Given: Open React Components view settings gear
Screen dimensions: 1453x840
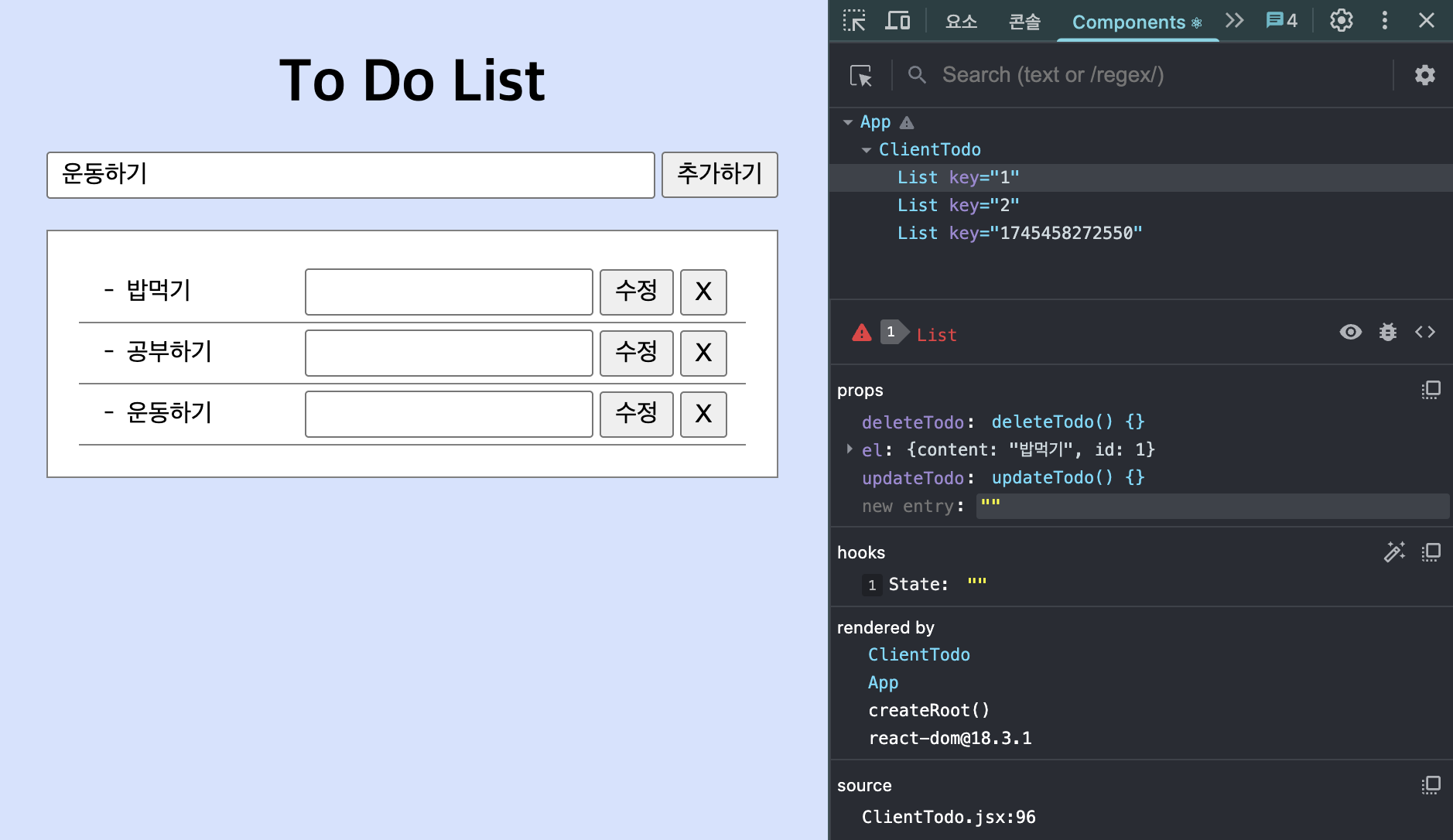Looking at the screenshot, I should coord(1425,75).
